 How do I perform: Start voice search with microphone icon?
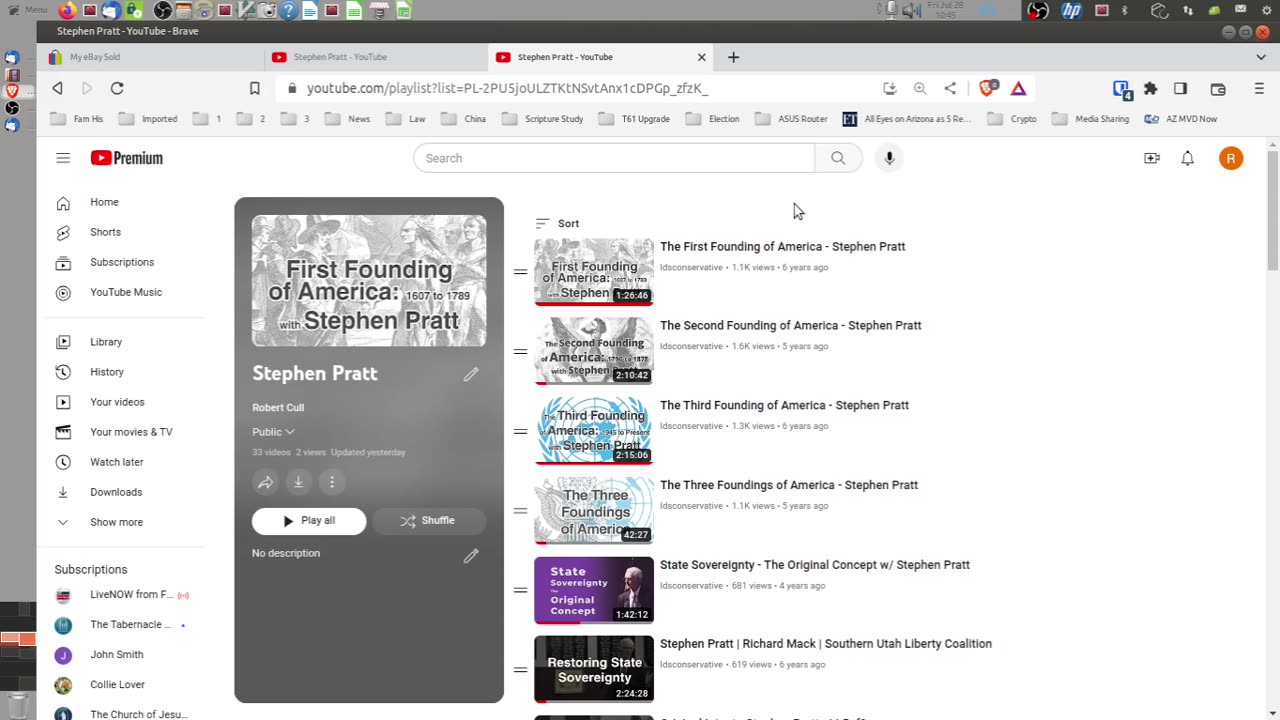[x=889, y=158]
